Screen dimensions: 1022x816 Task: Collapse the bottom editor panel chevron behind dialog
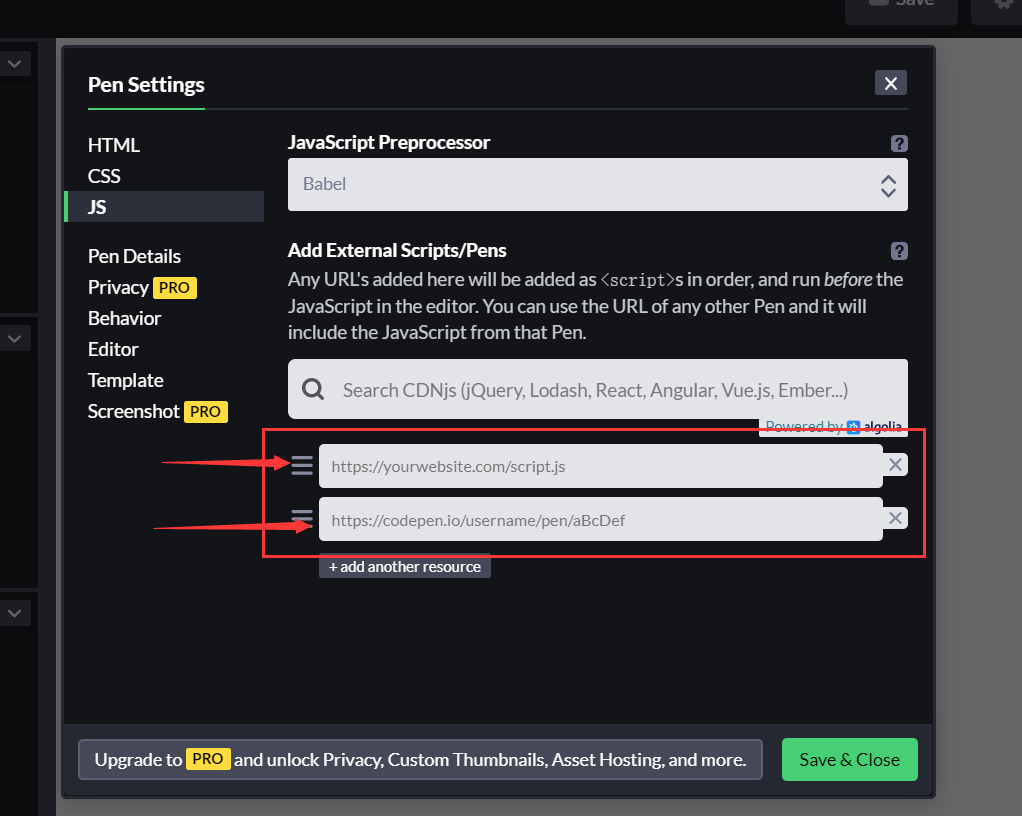pyautogui.click(x=14, y=613)
